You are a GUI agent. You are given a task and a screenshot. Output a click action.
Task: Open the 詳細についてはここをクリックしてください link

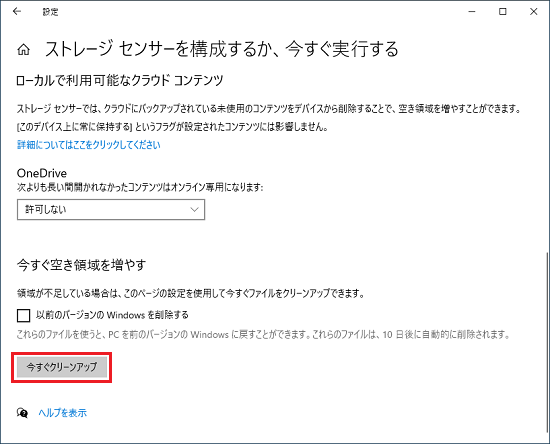(x=89, y=144)
